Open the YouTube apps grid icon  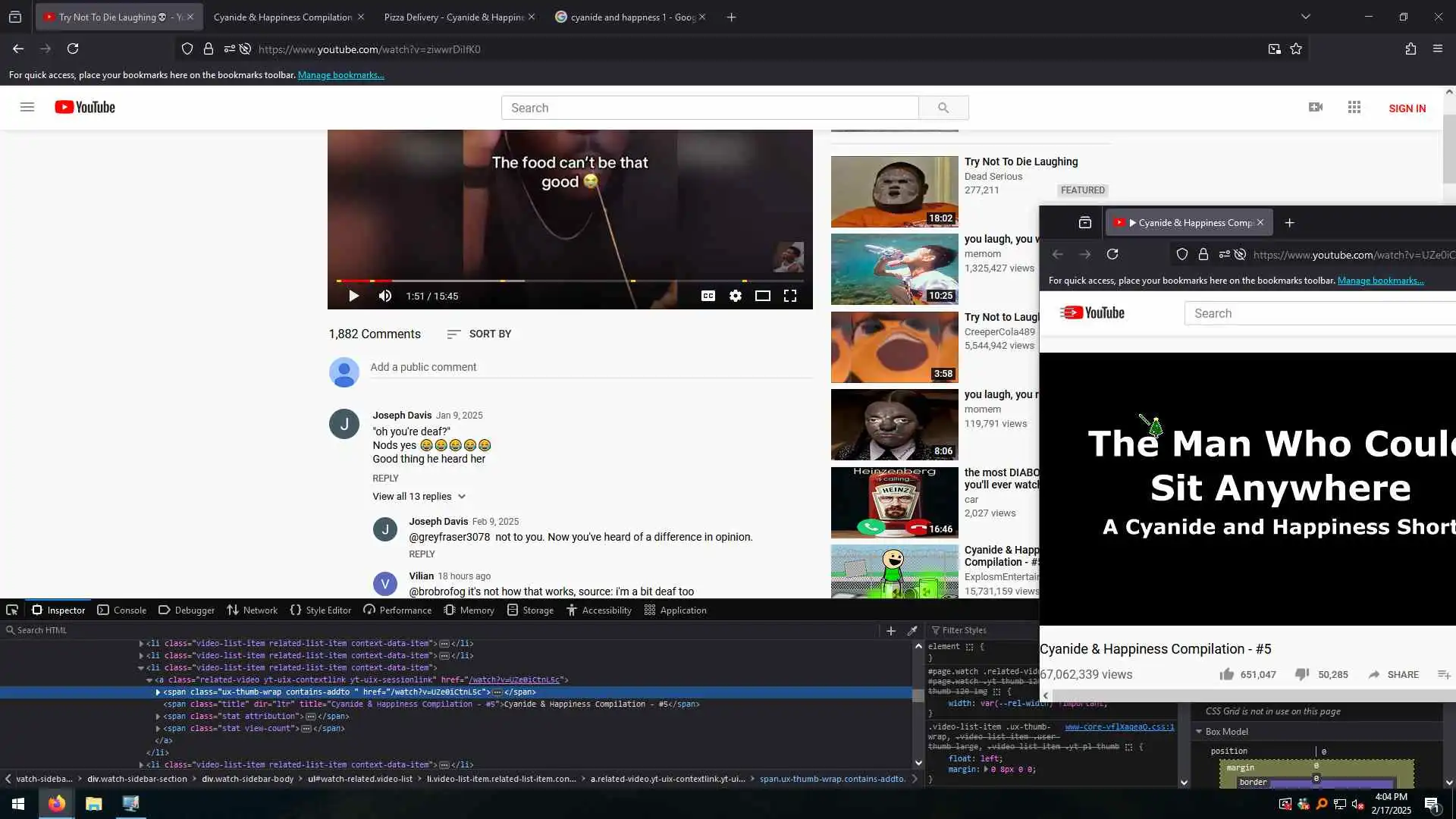pos(1354,108)
